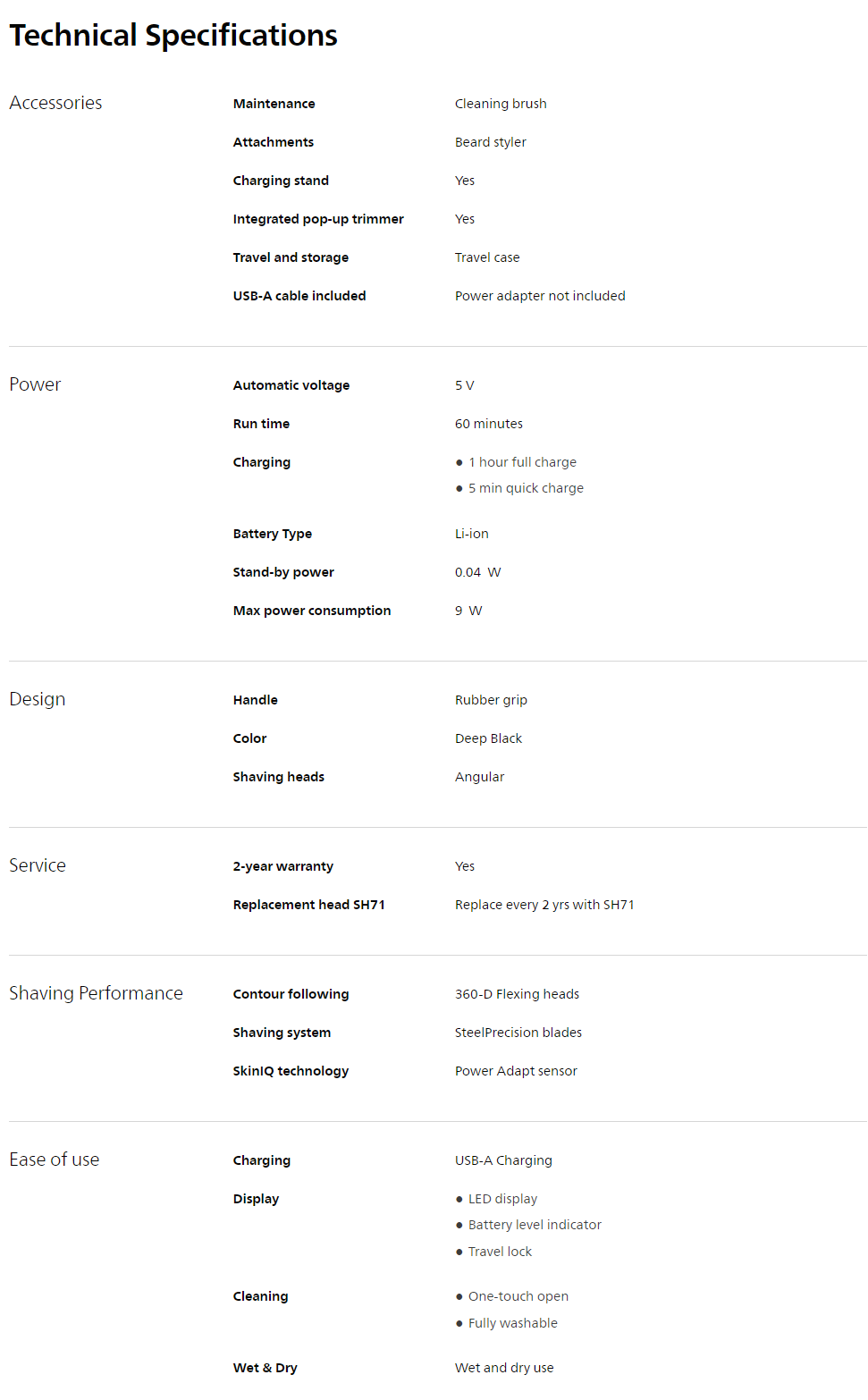868x1400 pixels.
Task: Click the Design section title
Action: point(38,699)
